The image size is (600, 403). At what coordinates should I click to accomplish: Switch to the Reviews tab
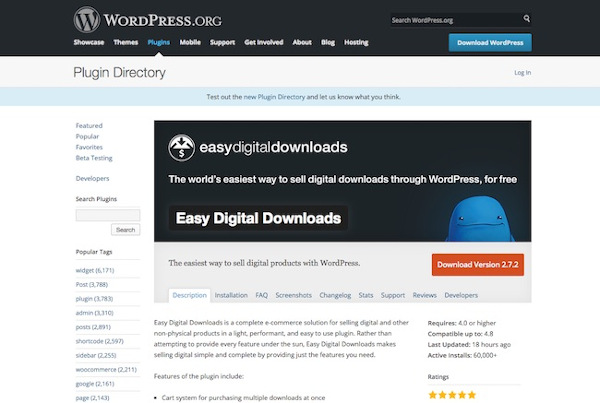tap(425, 295)
